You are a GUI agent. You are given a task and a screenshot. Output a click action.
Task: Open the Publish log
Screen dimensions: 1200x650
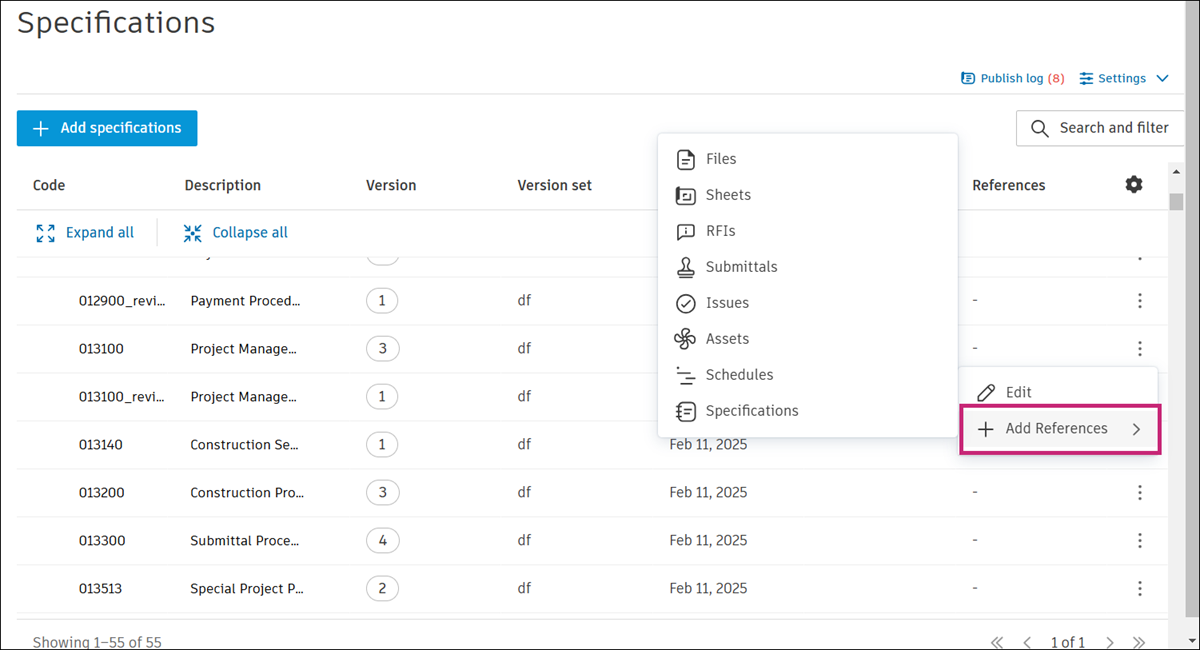(x=1012, y=78)
